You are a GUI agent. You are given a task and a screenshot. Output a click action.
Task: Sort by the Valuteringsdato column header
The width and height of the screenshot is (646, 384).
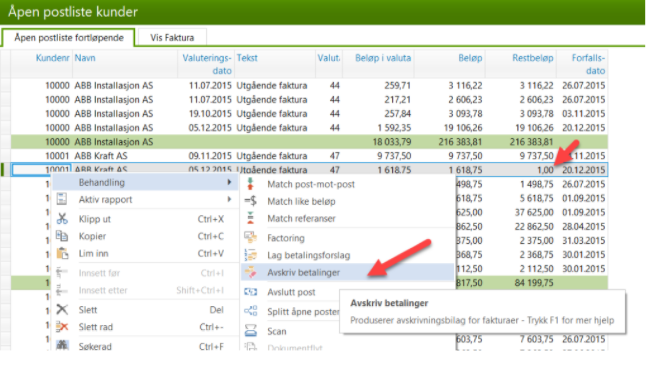pos(207,64)
